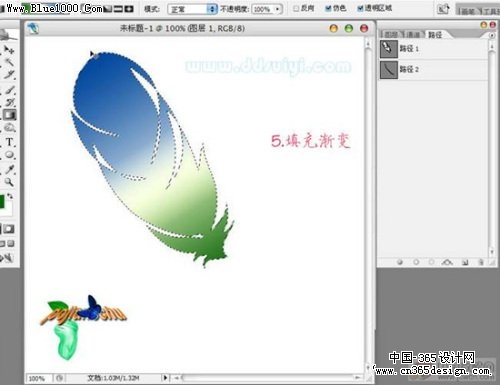Toggle the 透明区域 transparency checkbox

coord(360,8)
